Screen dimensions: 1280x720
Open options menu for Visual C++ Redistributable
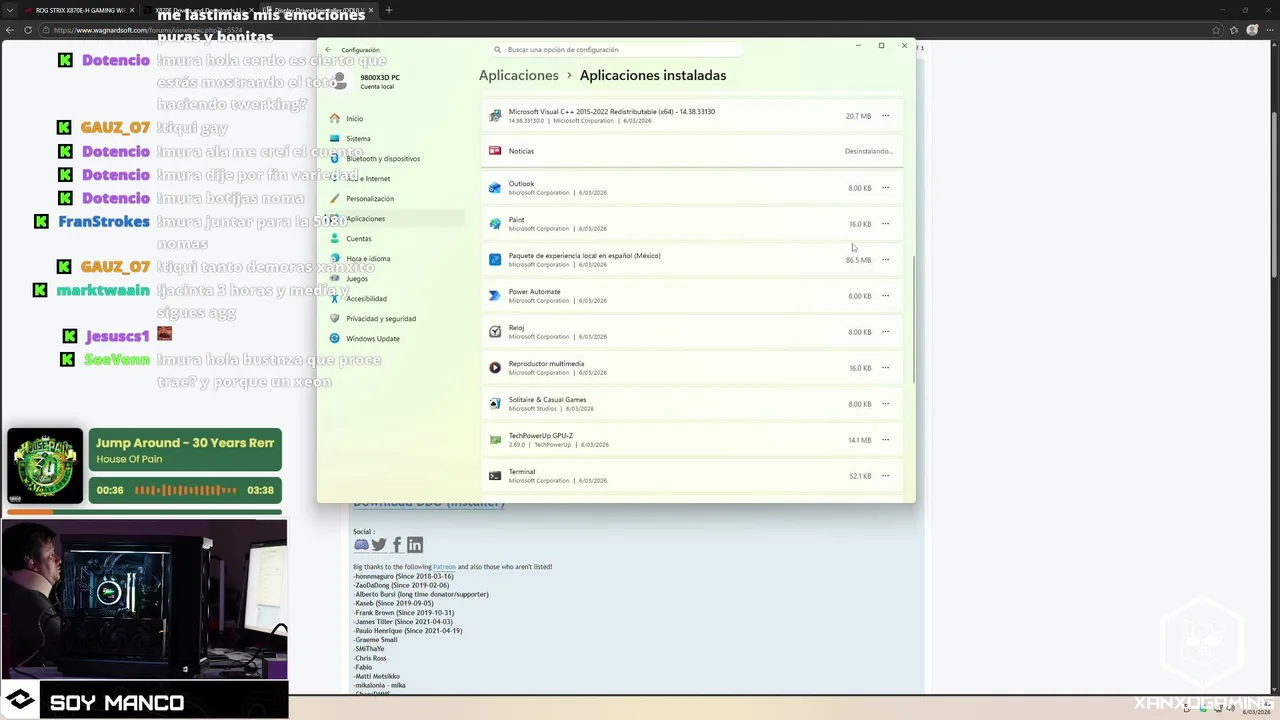[885, 116]
